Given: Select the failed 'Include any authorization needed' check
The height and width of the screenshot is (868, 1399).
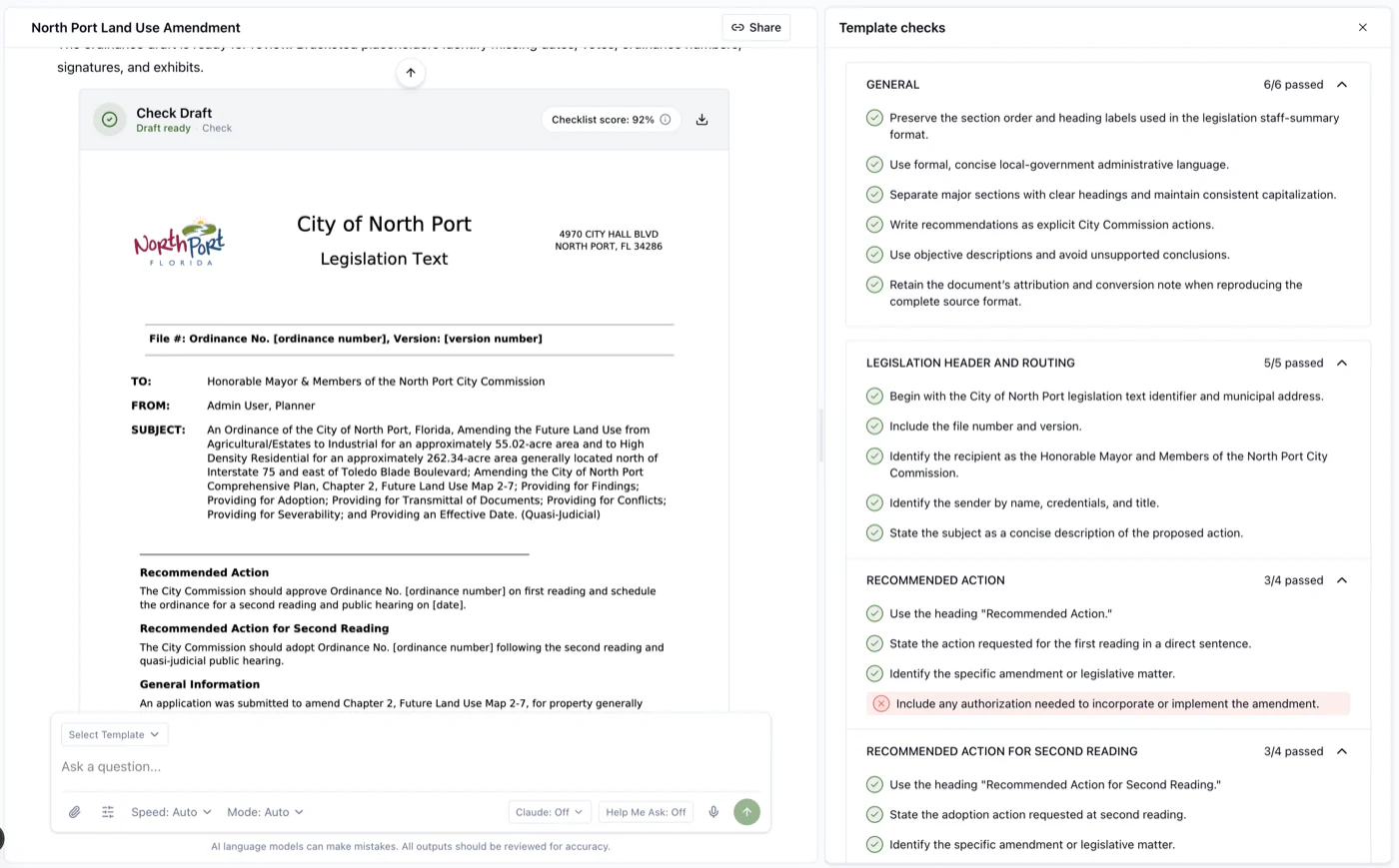Looking at the screenshot, I should pos(1108,704).
